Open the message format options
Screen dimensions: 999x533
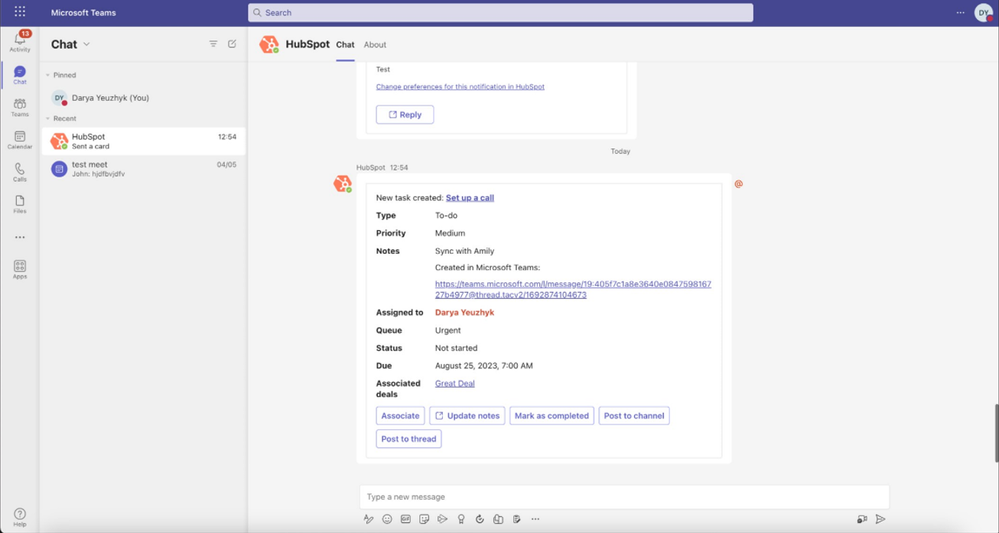(368, 519)
